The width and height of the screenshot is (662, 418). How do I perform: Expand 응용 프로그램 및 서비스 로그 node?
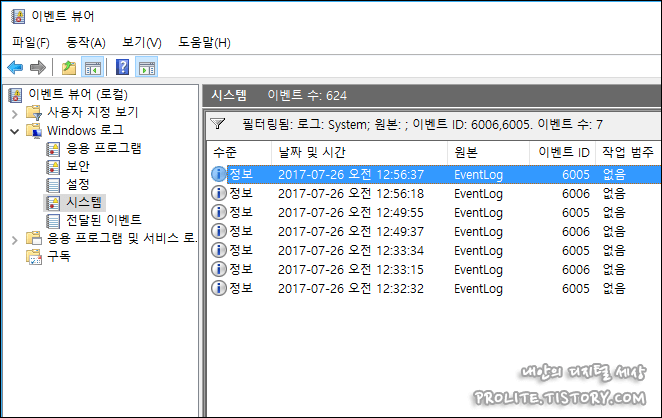[15, 240]
